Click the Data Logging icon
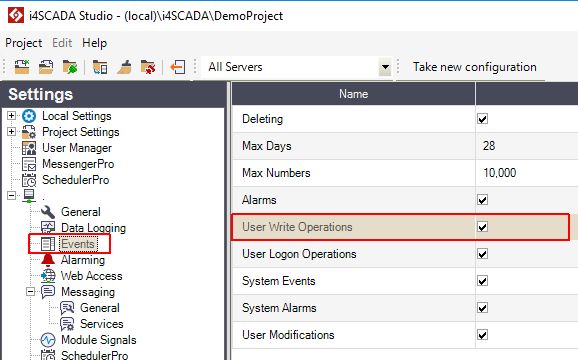Image resolution: width=578 pixels, height=360 pixels. click(x=48, y=227)
